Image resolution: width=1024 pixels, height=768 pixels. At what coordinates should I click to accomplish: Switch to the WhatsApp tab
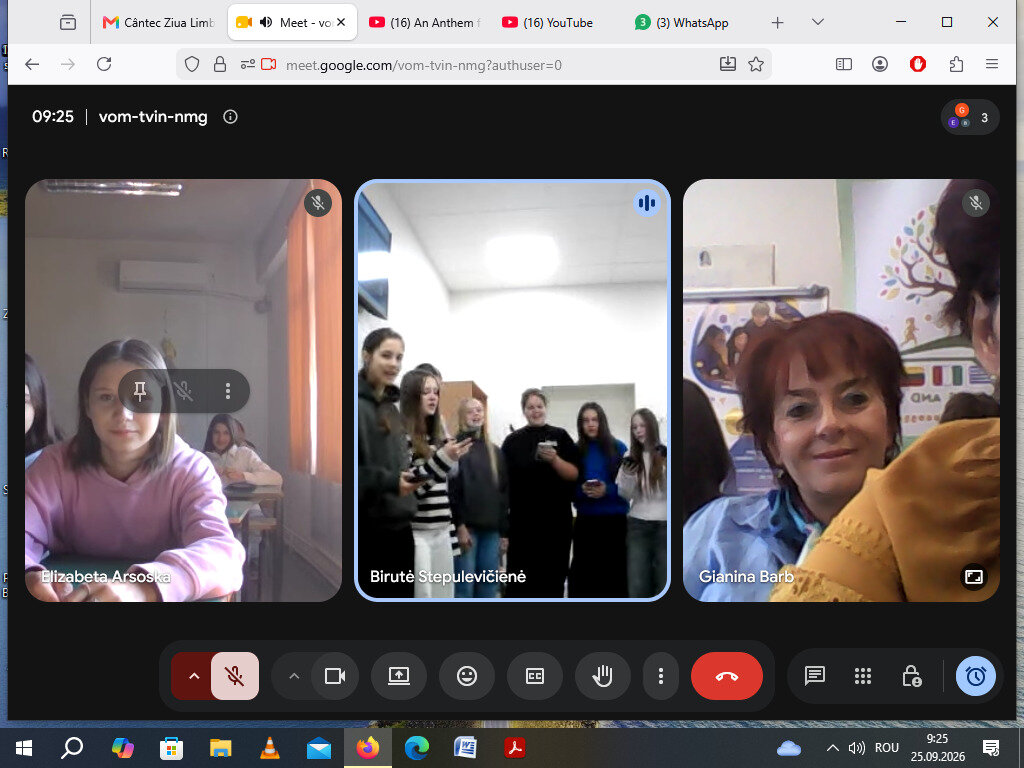682,23
